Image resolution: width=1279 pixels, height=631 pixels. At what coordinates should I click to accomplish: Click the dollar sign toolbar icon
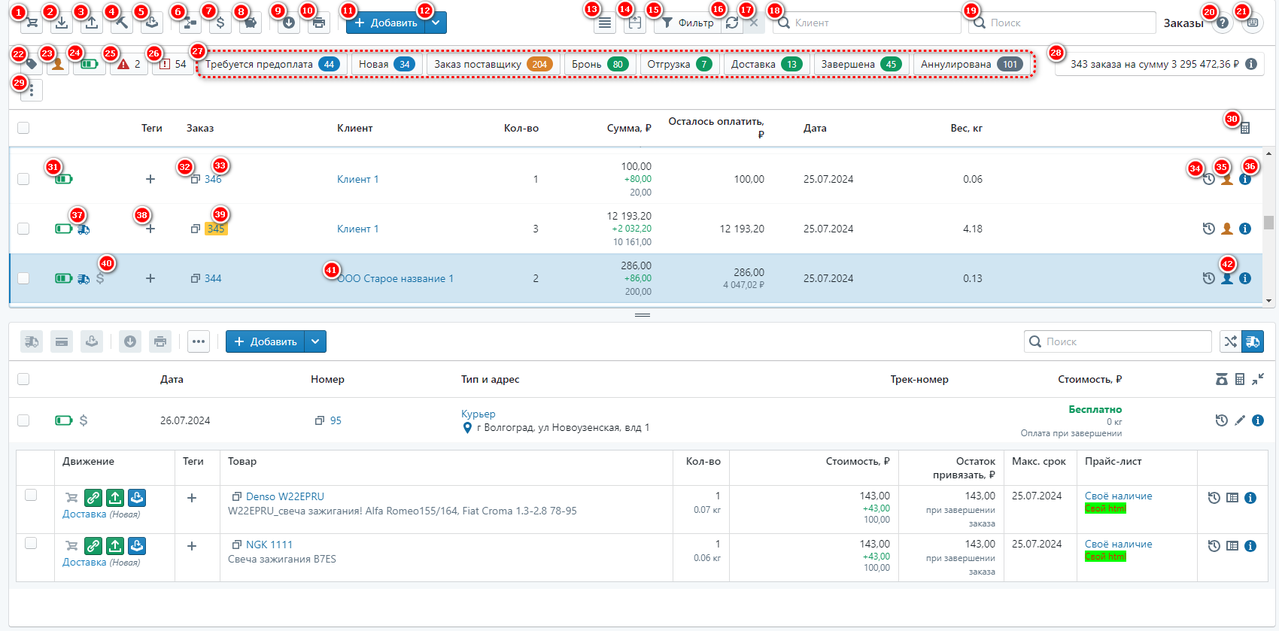click(x=219, y=22)
